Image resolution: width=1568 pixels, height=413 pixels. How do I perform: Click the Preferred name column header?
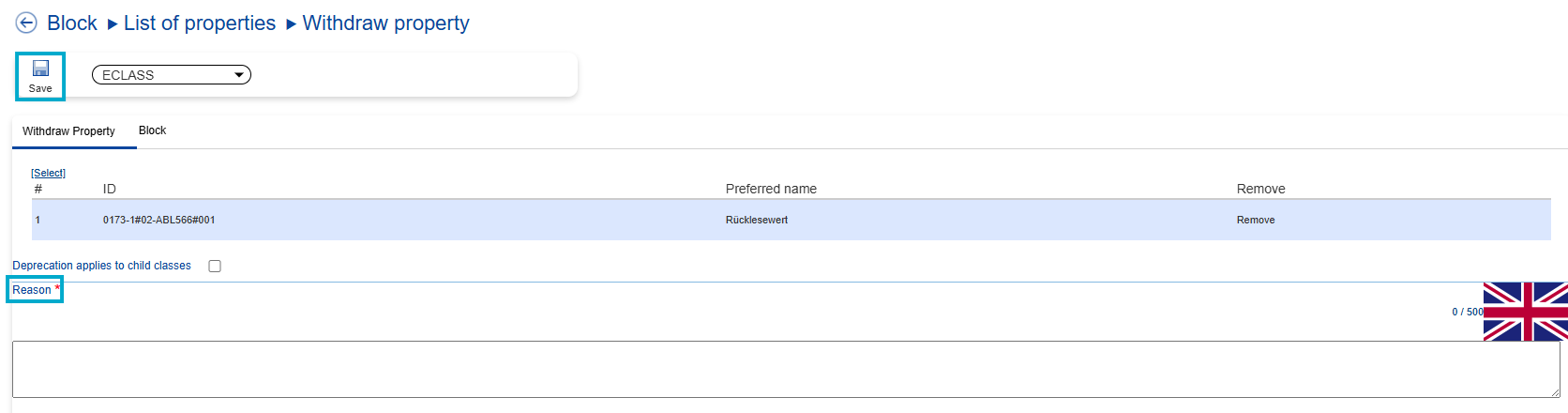click(771, 189)
